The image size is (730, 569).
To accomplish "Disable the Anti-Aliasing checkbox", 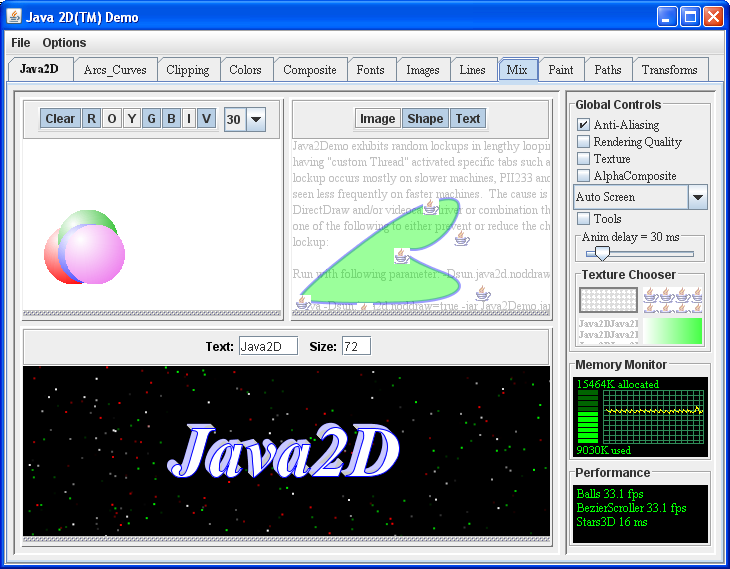I will pos(583,125).
